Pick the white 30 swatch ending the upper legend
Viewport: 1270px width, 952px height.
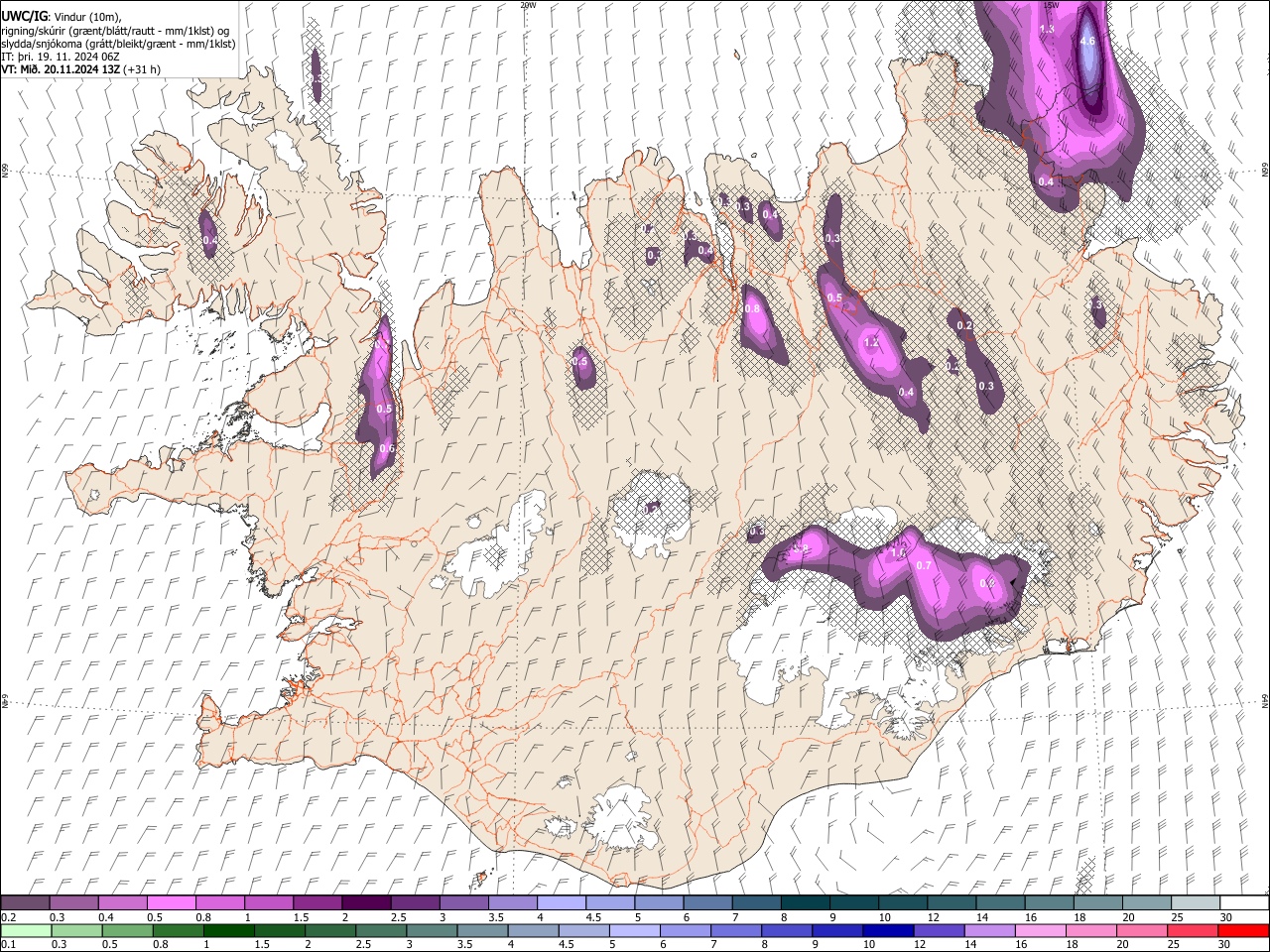(x=1244, y=902)
